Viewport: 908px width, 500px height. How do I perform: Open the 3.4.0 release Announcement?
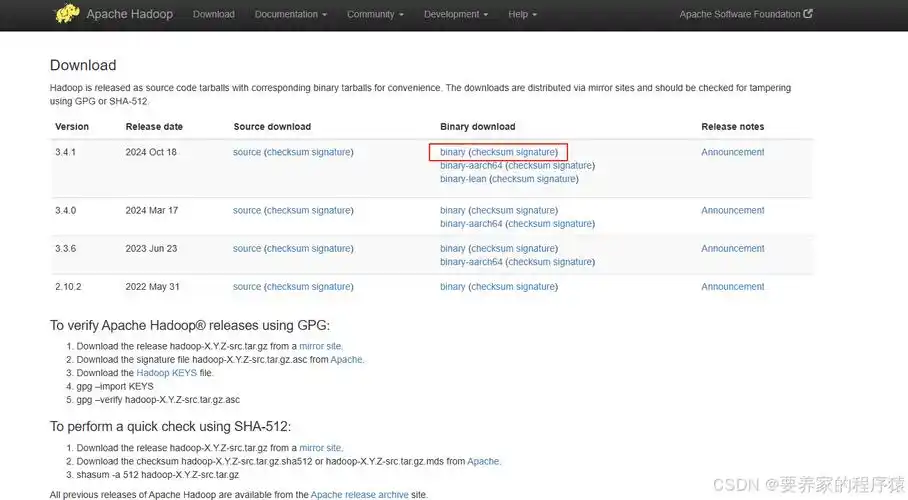click(733, 210)
